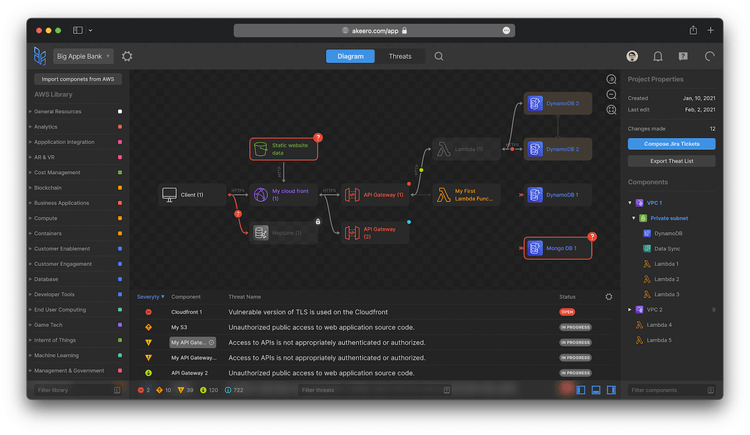
Task: Toggle the bottom threats panel view
Action: tap(596, 390)
